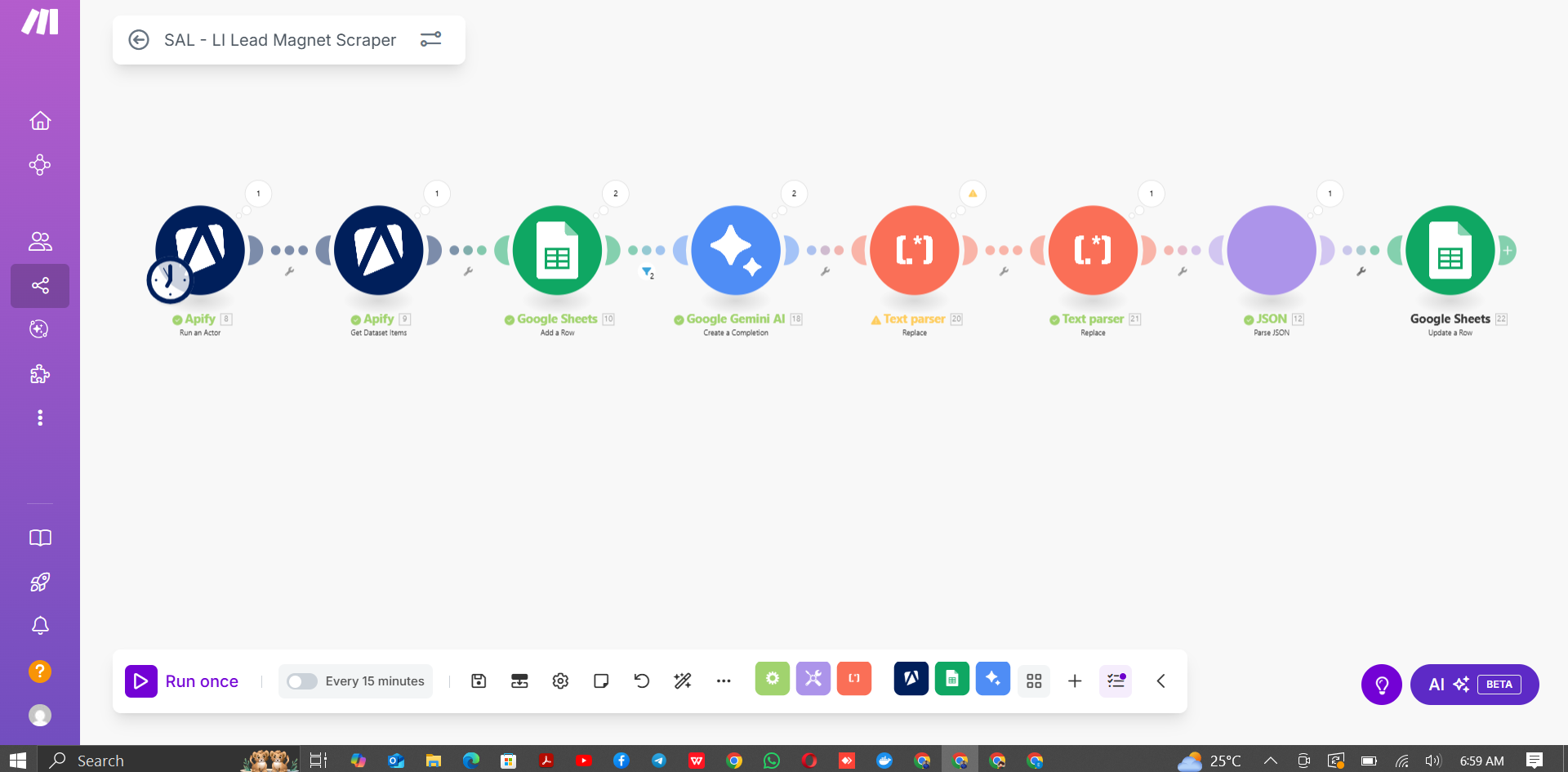Open the filter between Sheets and Gemini
Viewport: 1568px width, 772px height.
[x=647, y=272]
